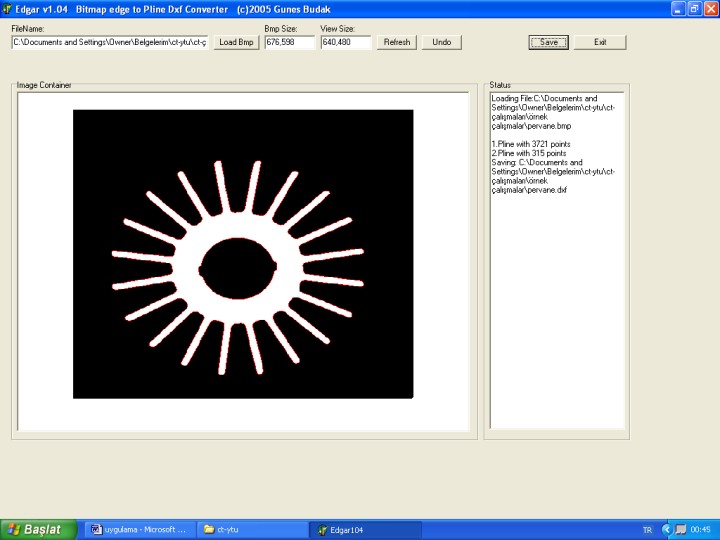
Task: Expand hidden system tray icons arrow
Action: point(667,529)
